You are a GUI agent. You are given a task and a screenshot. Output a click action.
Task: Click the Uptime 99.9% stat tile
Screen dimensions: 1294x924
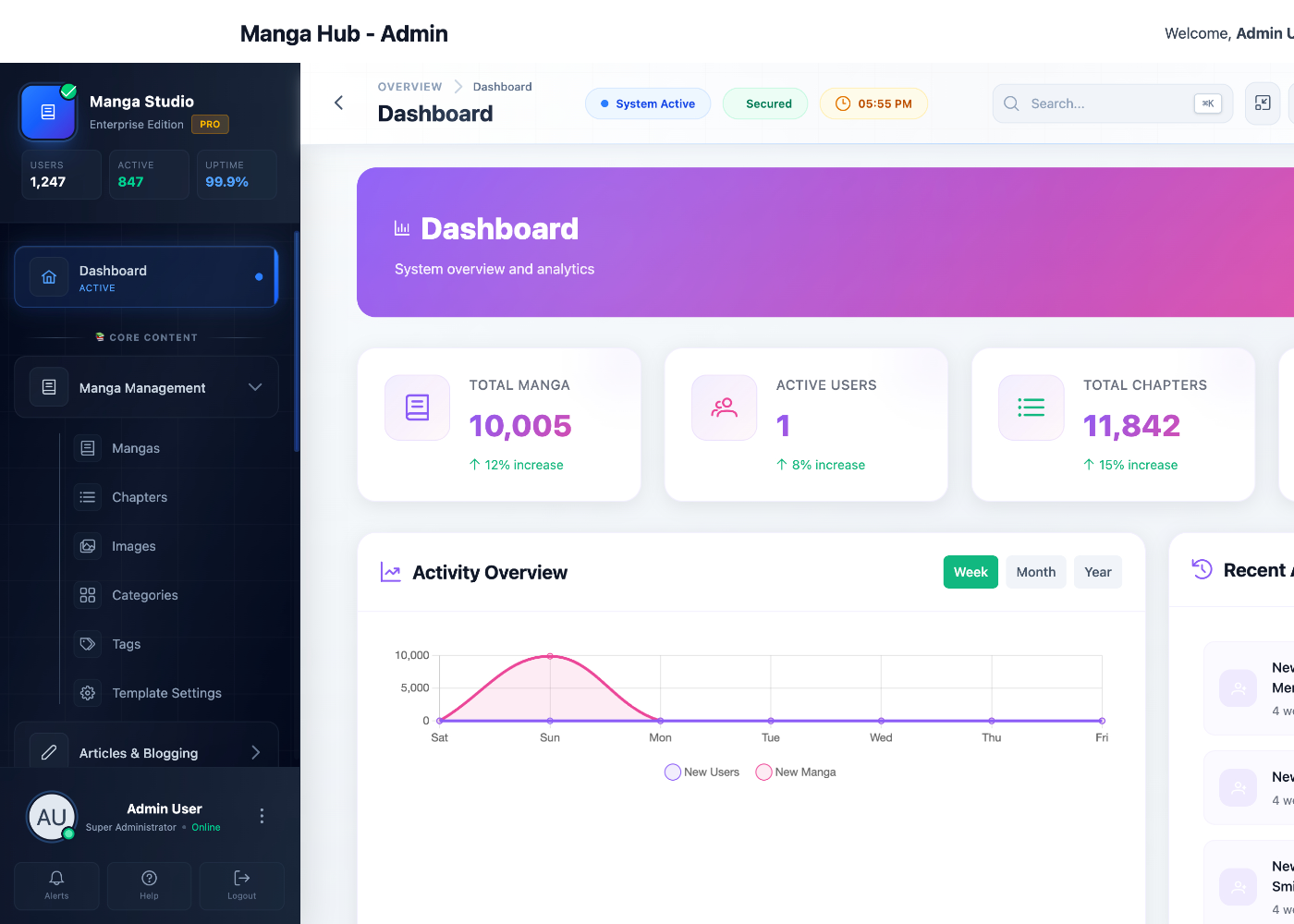(x=237, y=174)
